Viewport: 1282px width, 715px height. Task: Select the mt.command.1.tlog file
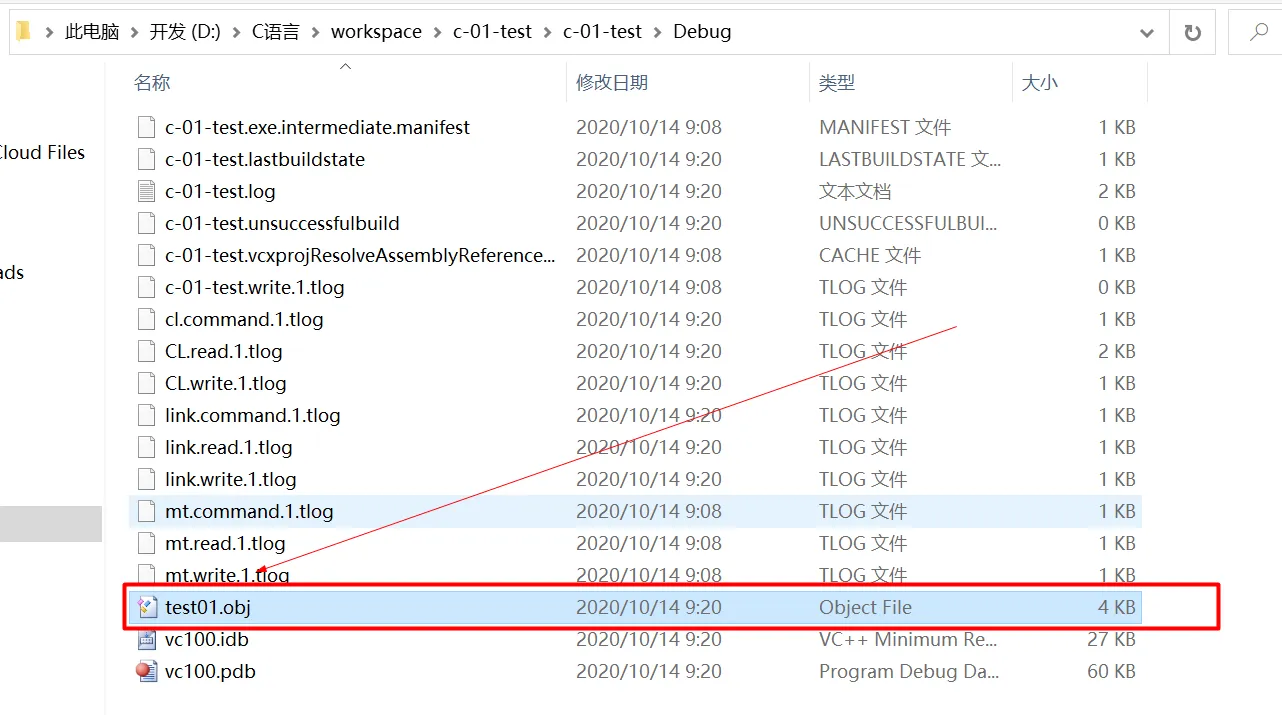tap(249, 511)
